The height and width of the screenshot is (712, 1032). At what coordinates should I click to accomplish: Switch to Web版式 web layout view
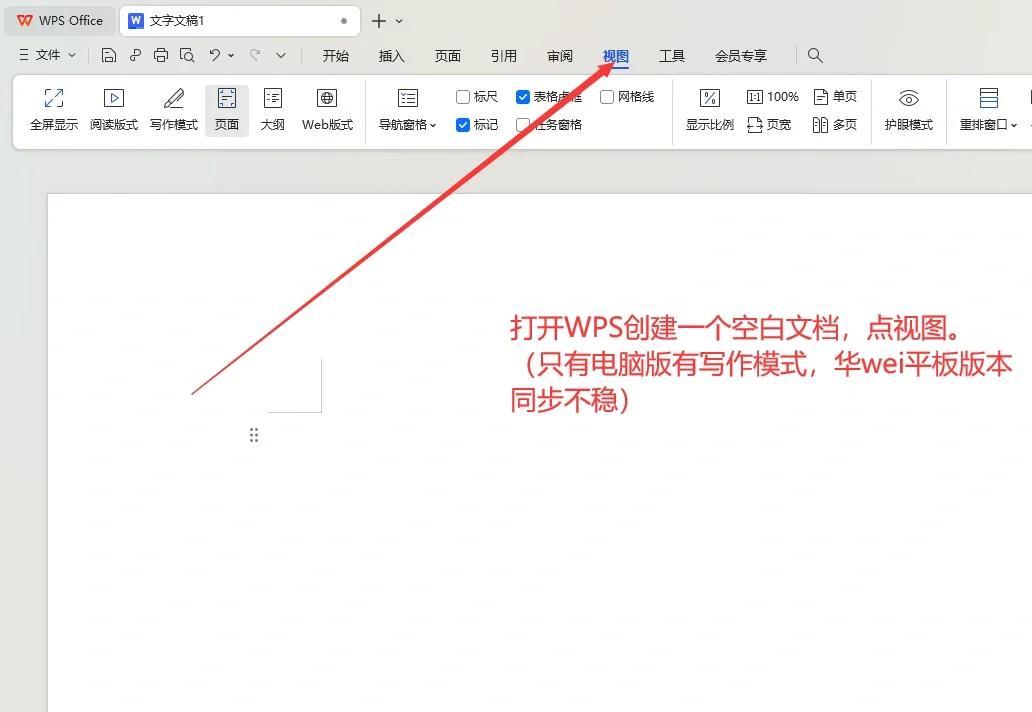327,108
